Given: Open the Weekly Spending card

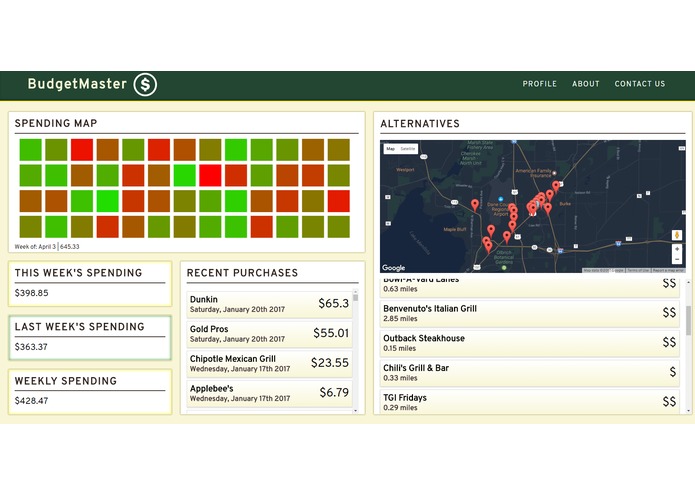Looking at the screenshot, I should pyautogui.click(x=90, y=392).
